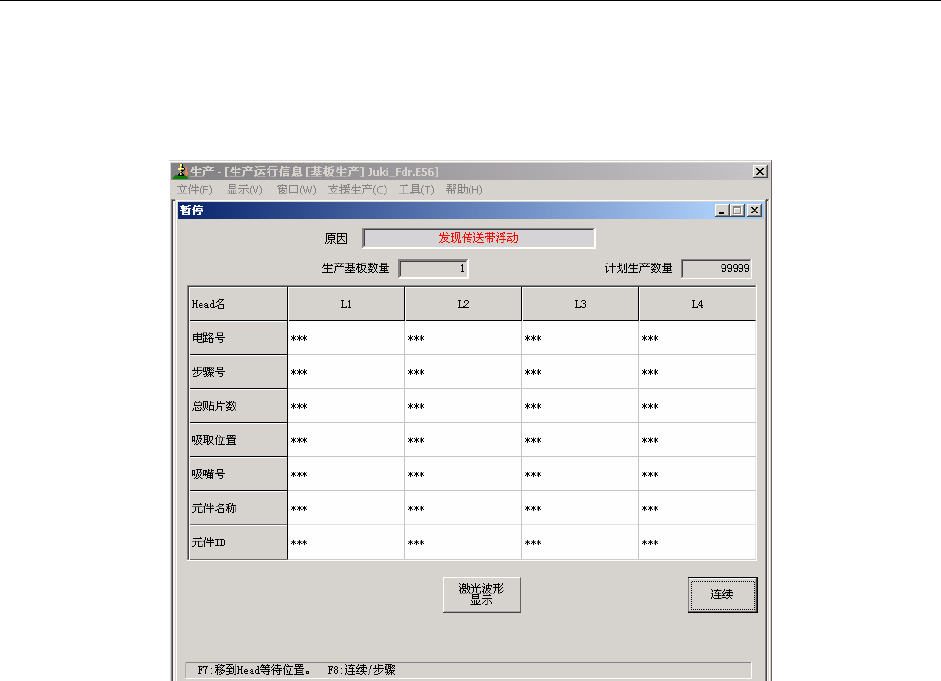Click the 电路号 cell under L1
The height and width of the screenshot is (681, 941).
coord(346,338)
